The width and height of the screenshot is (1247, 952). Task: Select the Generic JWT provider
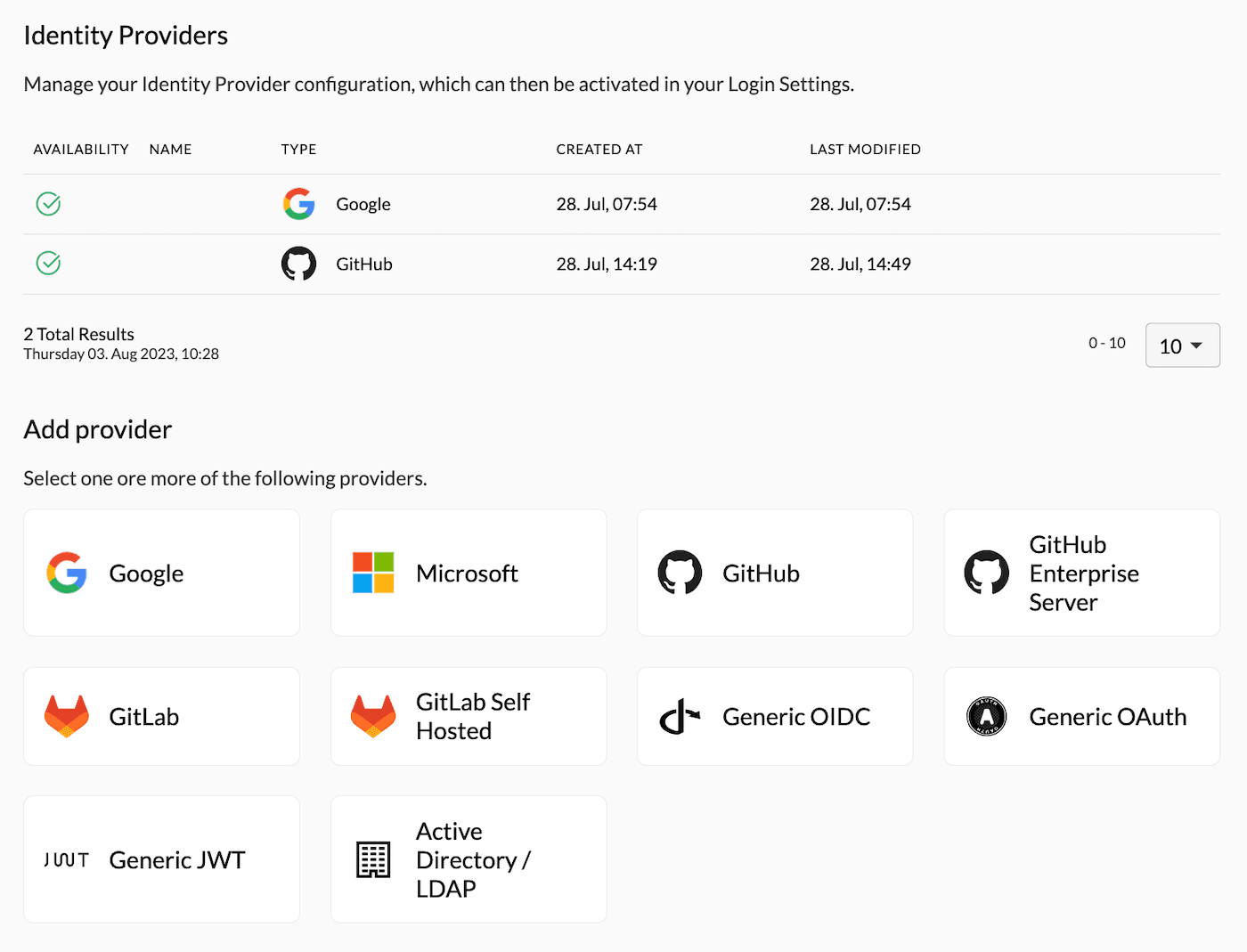[161, 859]
